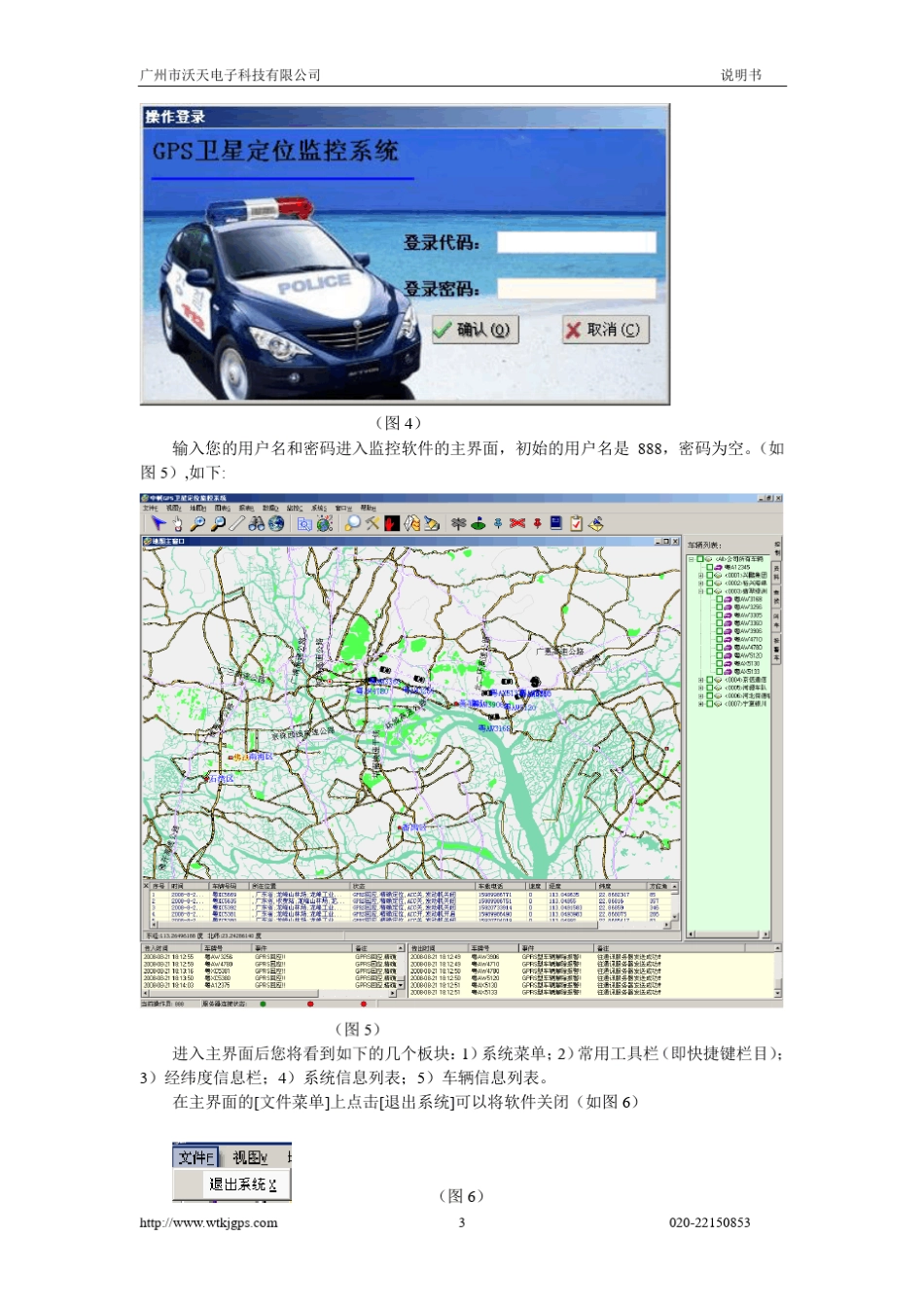
Task: Click the 确认(O) login button
Action: tap(476, 330)
